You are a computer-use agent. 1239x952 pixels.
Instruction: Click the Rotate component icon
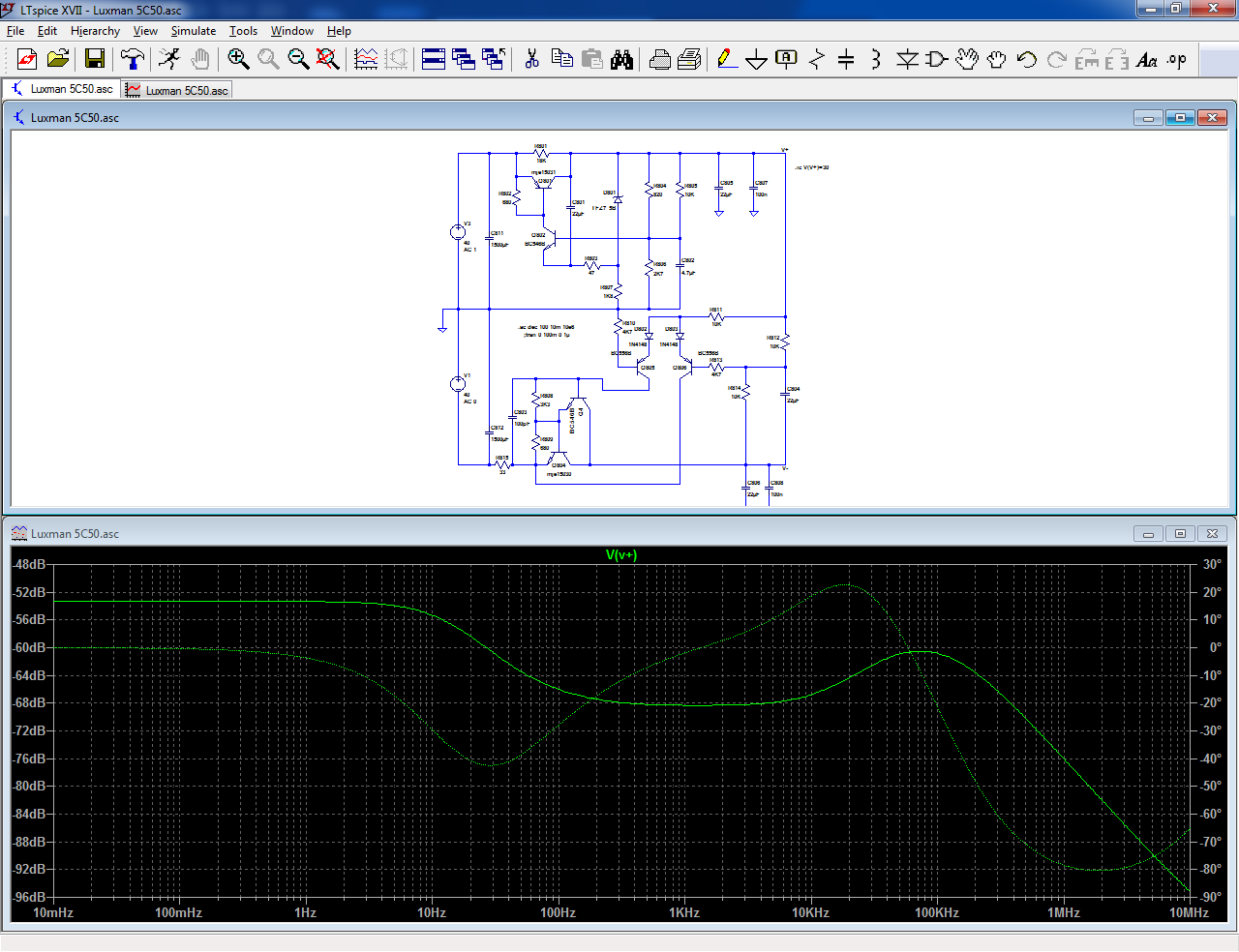coord(1087,59)
